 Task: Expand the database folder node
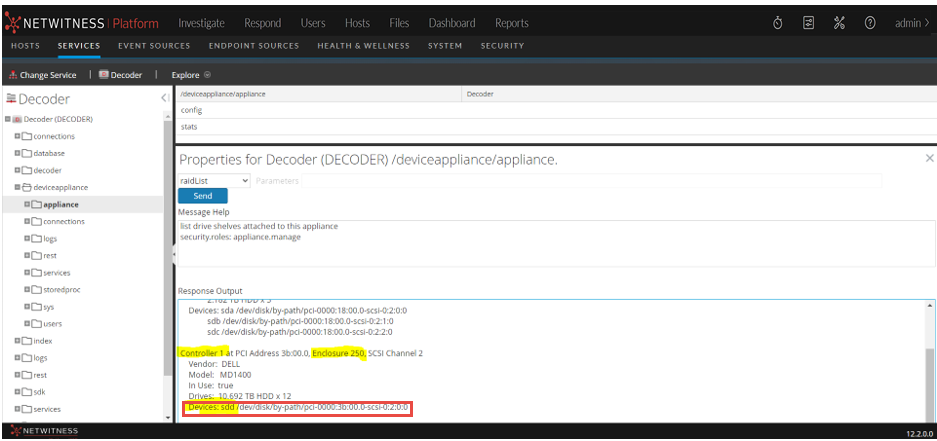17,153
